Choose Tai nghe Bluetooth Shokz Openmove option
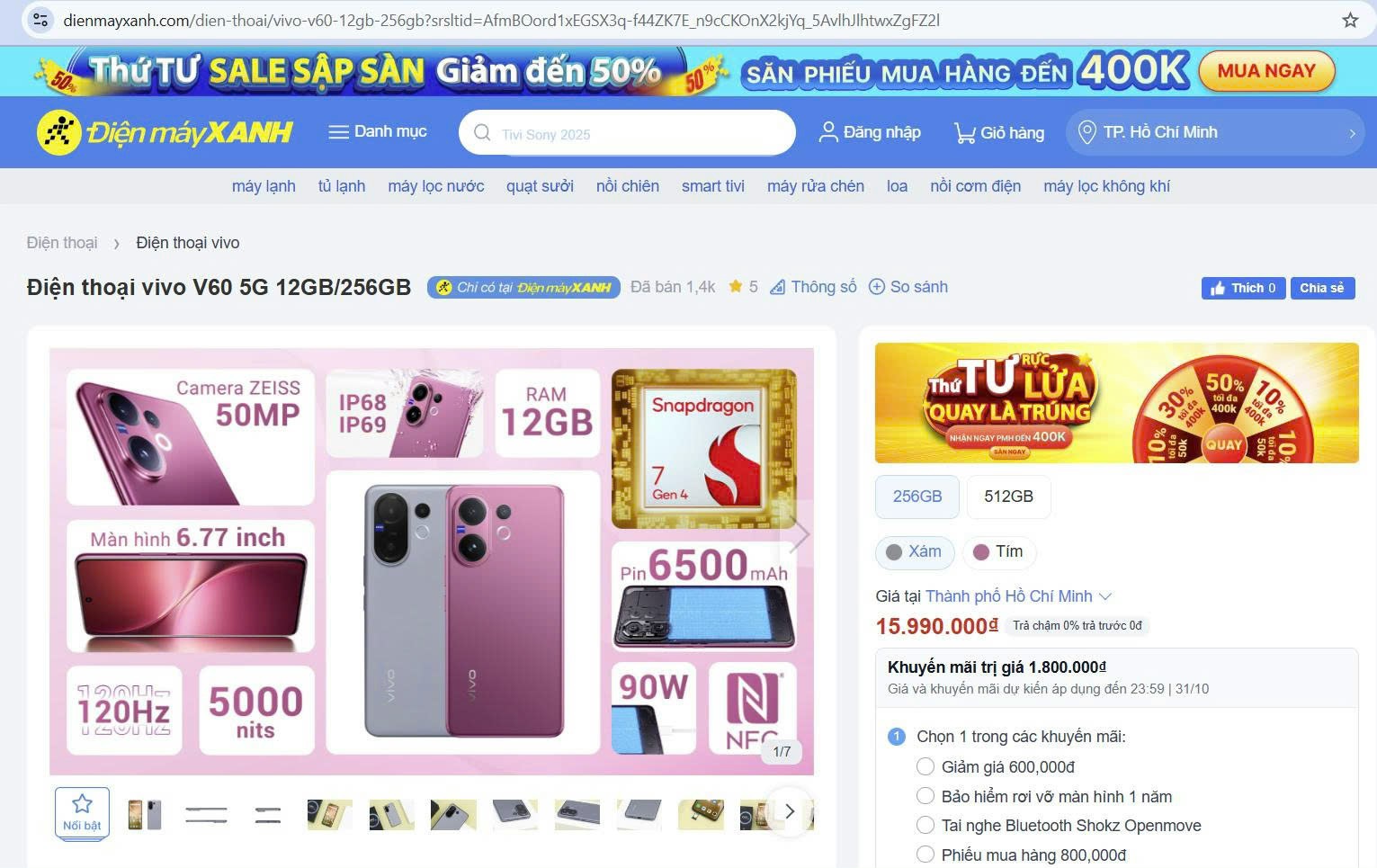Image resolution: width=1377 pixels, height=868 pixels. (x=925, y=825)
